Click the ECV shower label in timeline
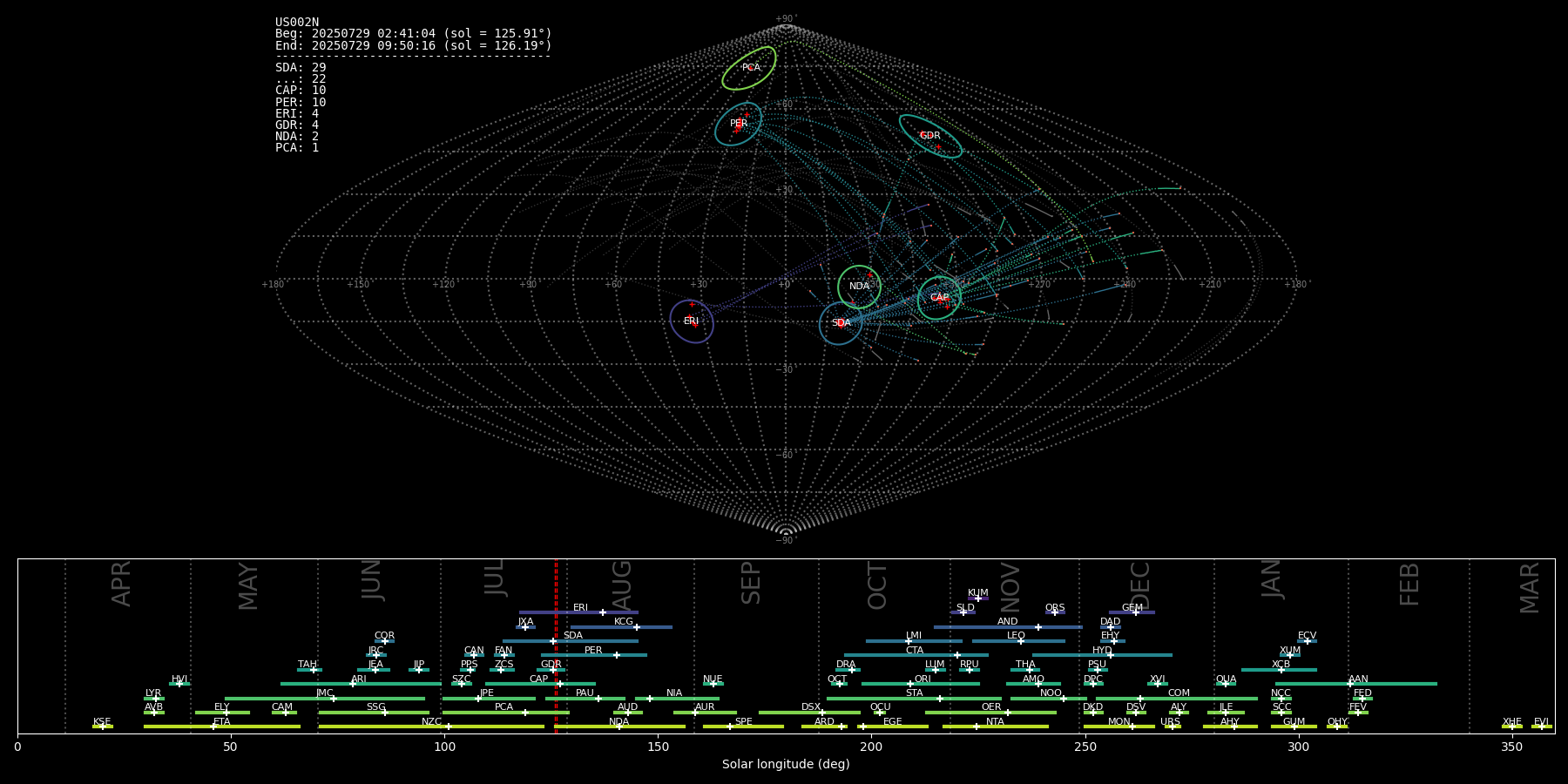Viewport: 1568px width, 784px height. [x=1307, y=636]
